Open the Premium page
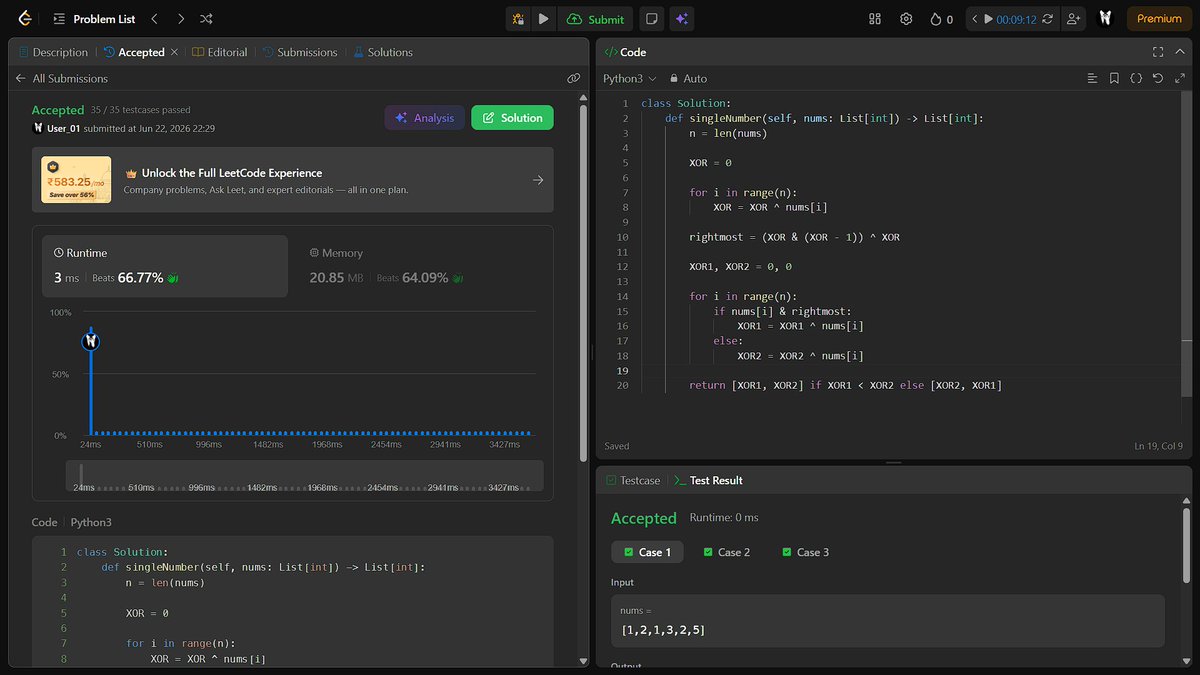1200x675 pixels. (x=1159, y=18)
